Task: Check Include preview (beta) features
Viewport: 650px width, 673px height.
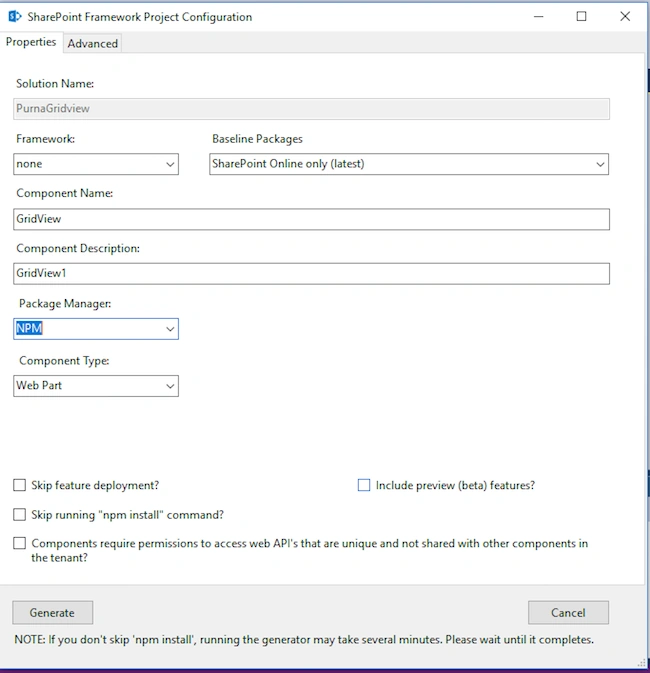Action: (x=364, y=485)
